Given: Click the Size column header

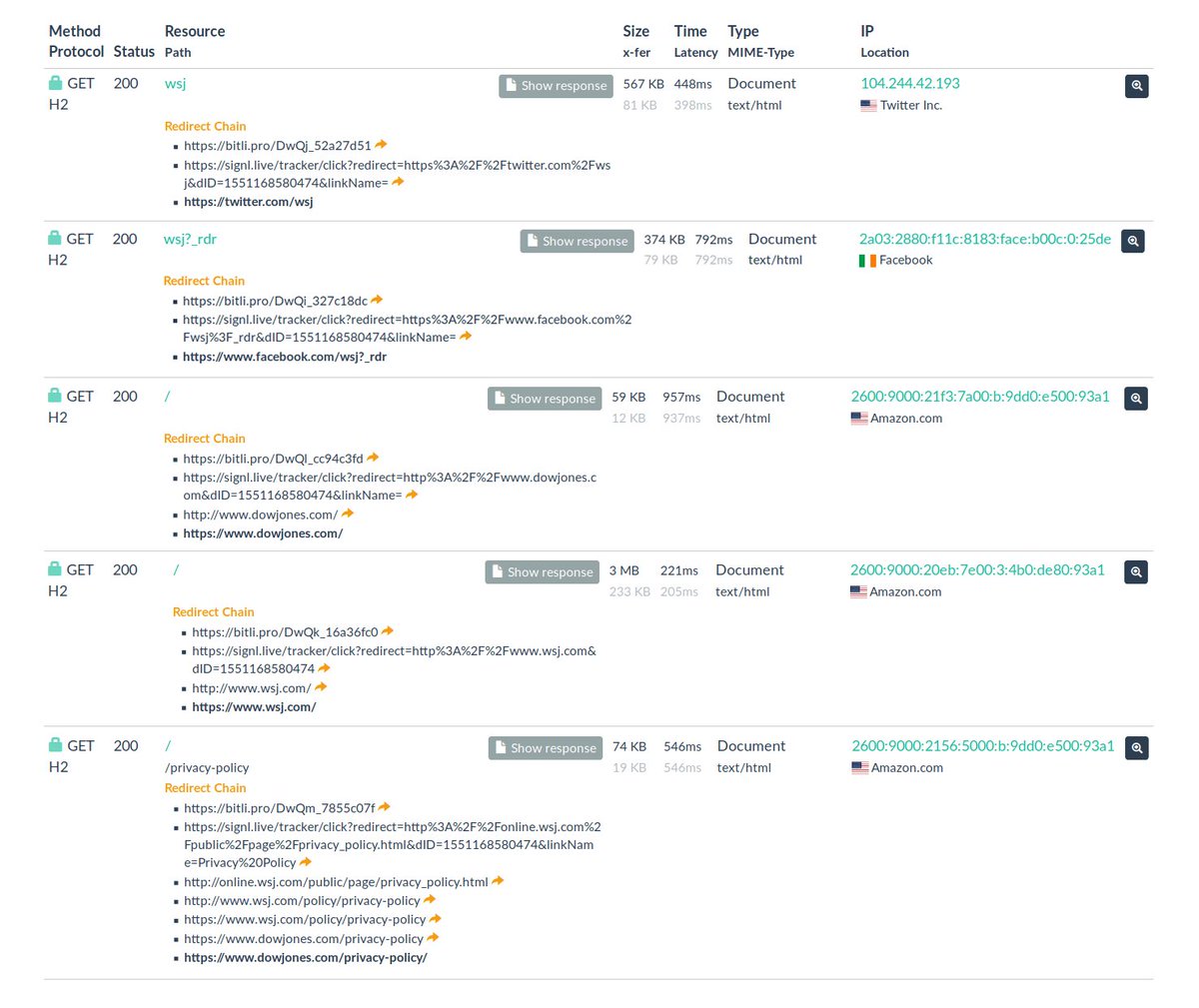Looking at the screenshot, I should [636, 31].
